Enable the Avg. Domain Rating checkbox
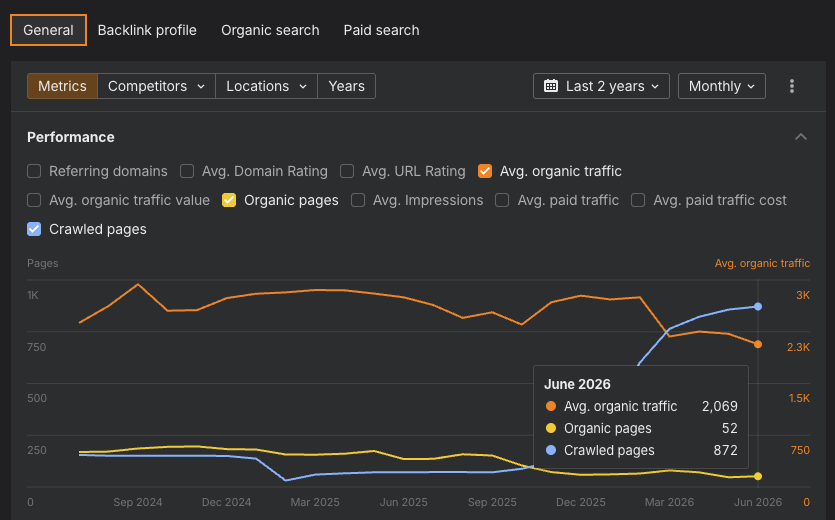This screenshot has height=520, width=835. [x=187, y=171]
